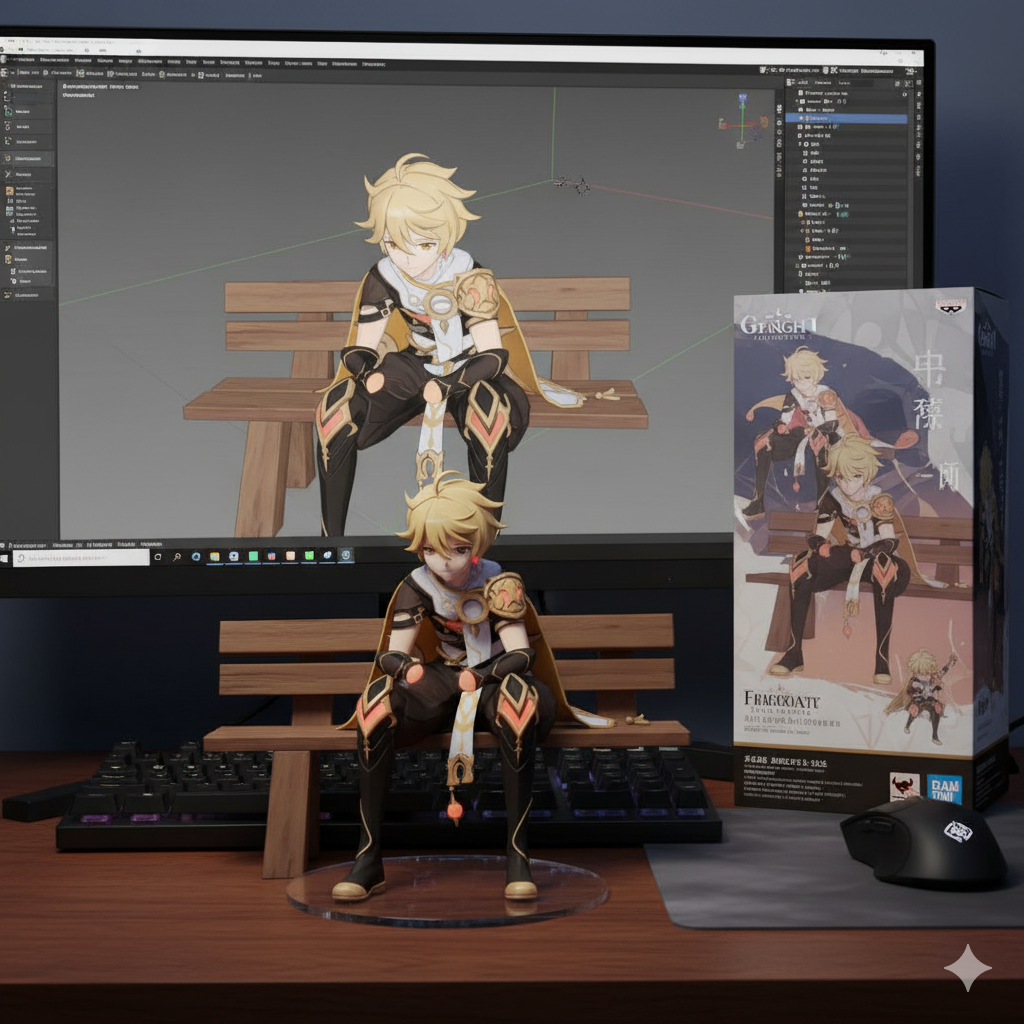Open the yellow folder File Explorer taskbar icon
The width and height of the screenshot is (1024, 1024).
click(214, 556)
